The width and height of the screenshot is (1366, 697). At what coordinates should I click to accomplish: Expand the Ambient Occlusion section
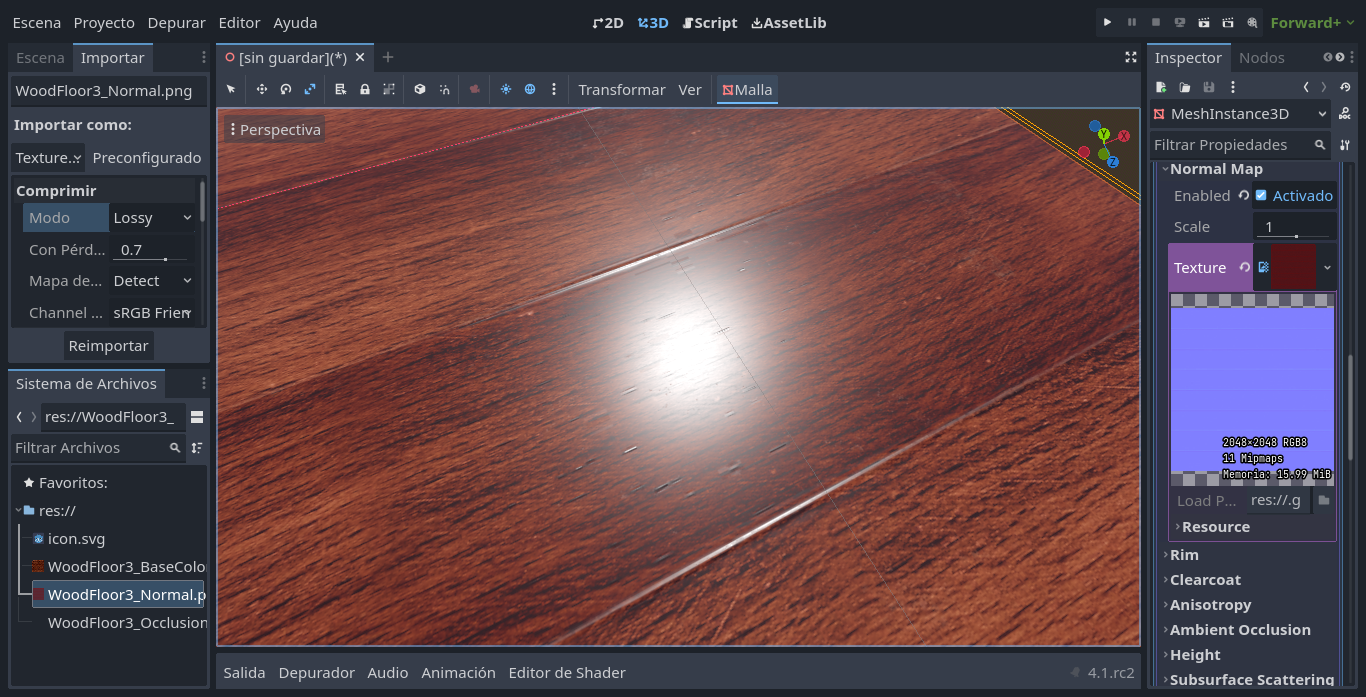pos(1238,629)
